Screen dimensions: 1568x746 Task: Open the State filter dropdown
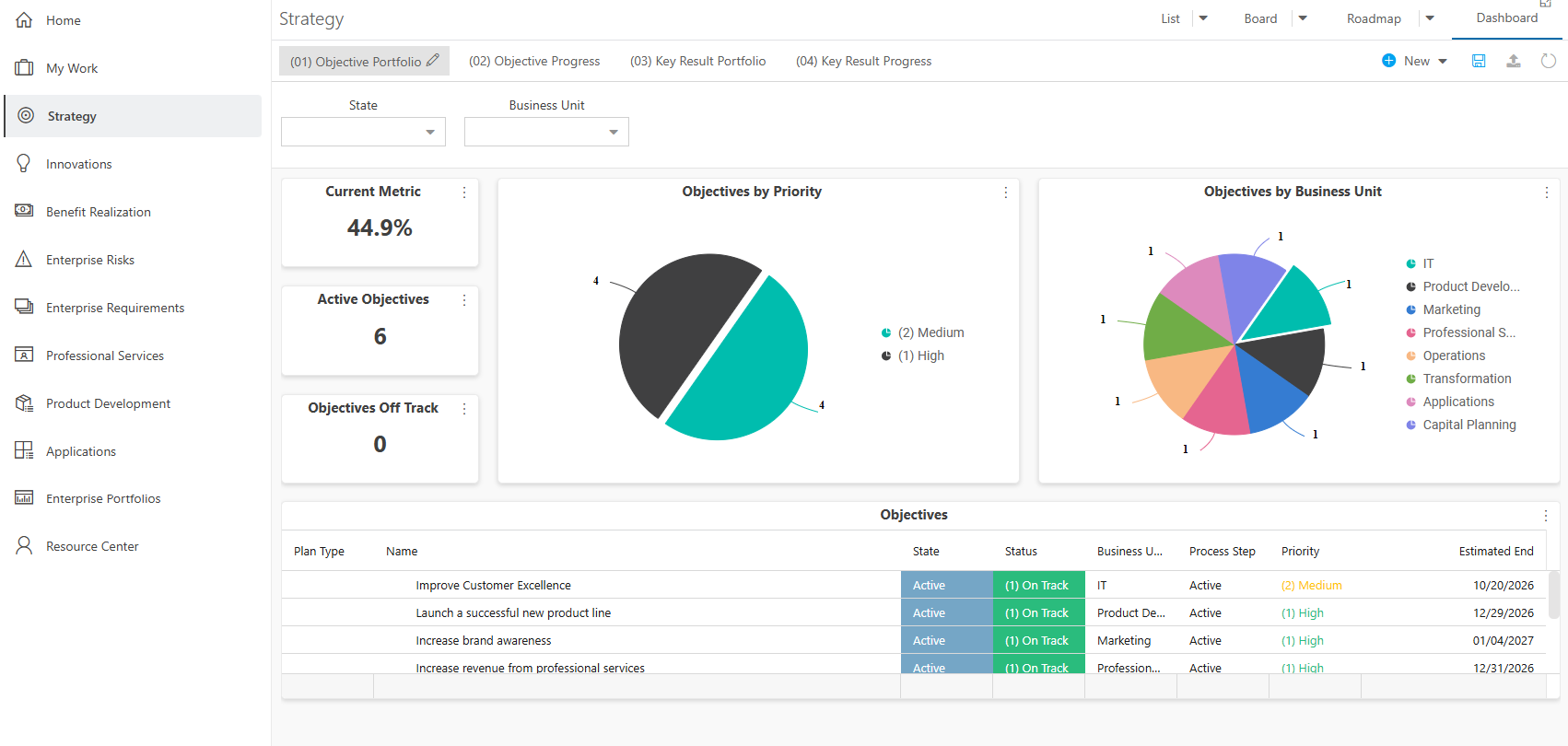[363, 132]
